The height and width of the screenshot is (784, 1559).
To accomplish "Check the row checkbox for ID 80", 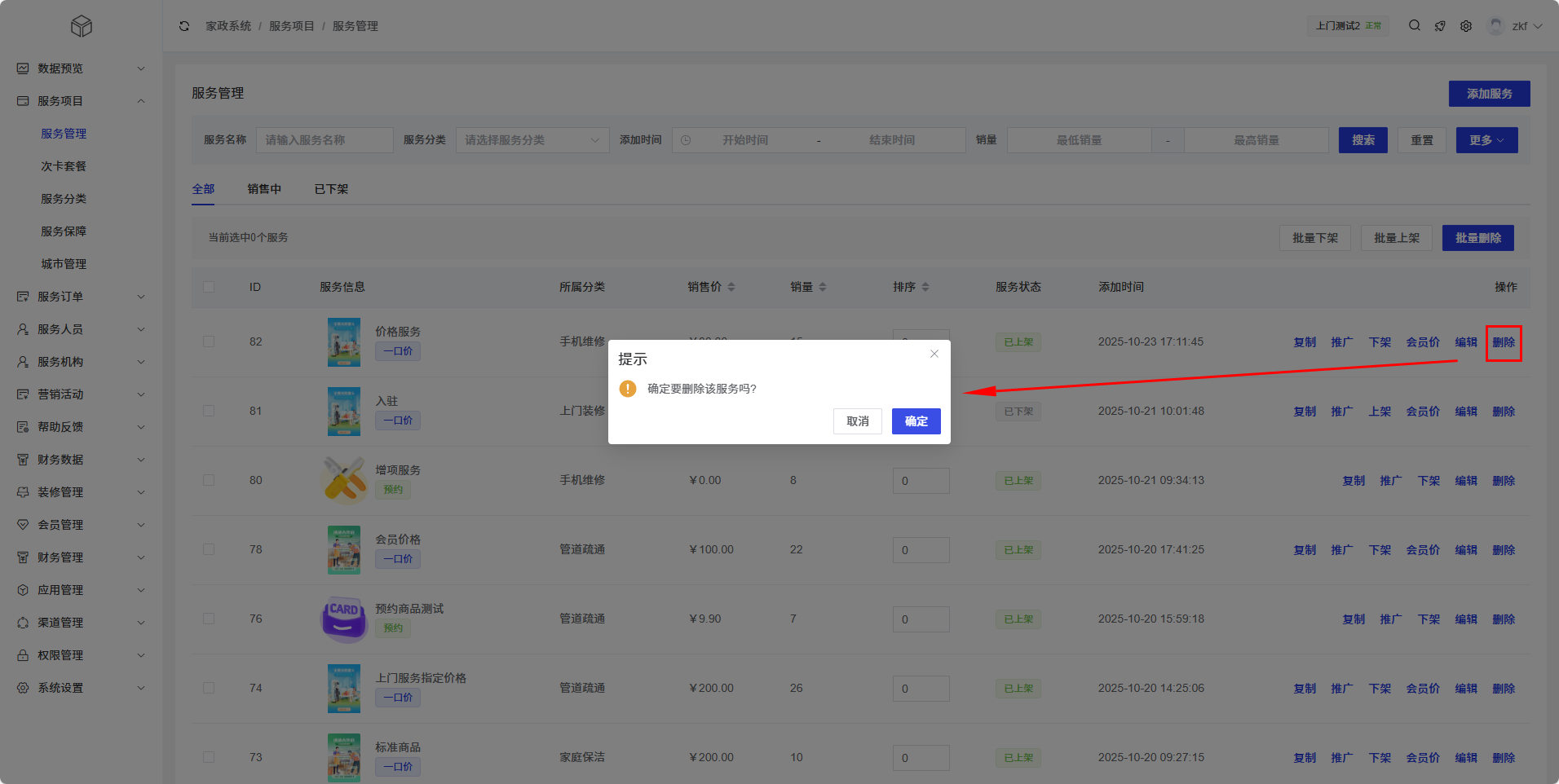I will [x=209, y=480].
